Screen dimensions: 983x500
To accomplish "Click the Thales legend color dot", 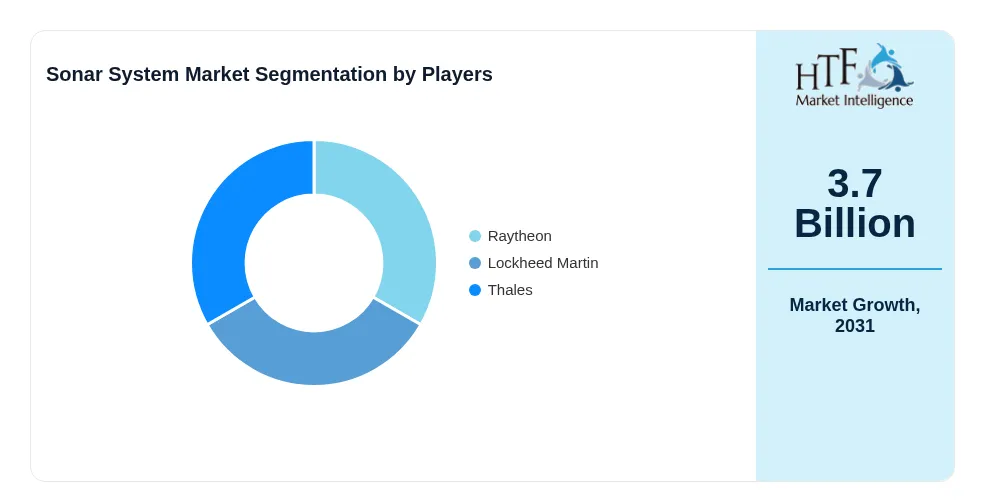I will (475, 290).
